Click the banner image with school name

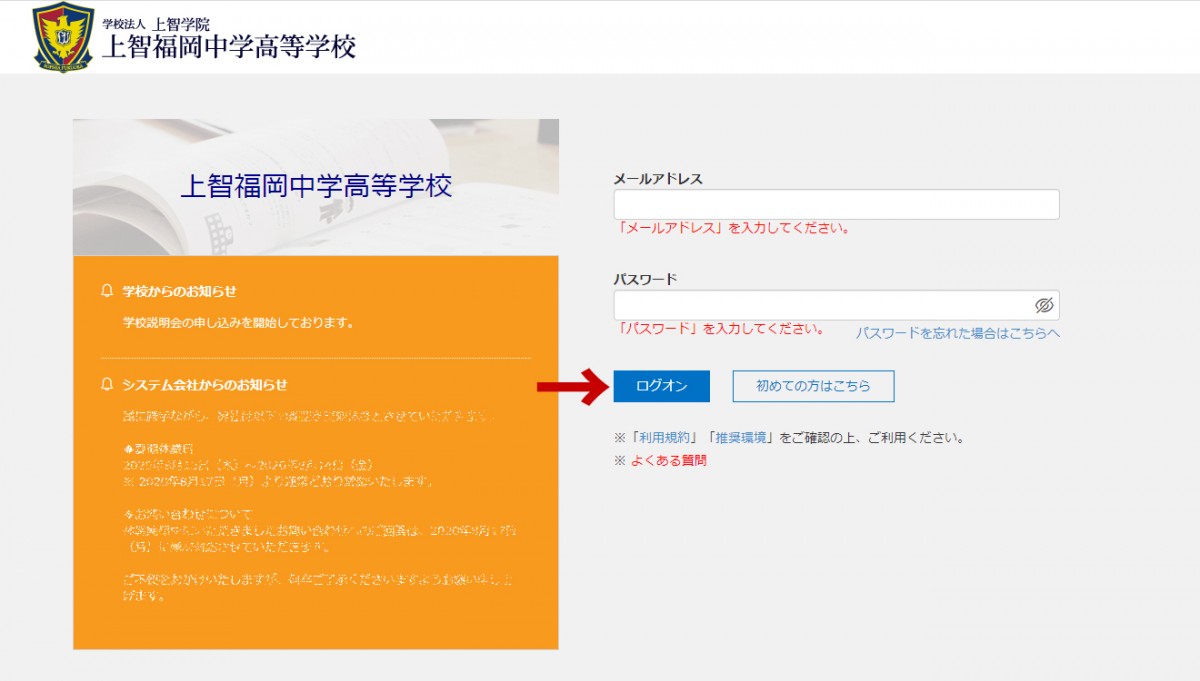[x=316, y=187]
